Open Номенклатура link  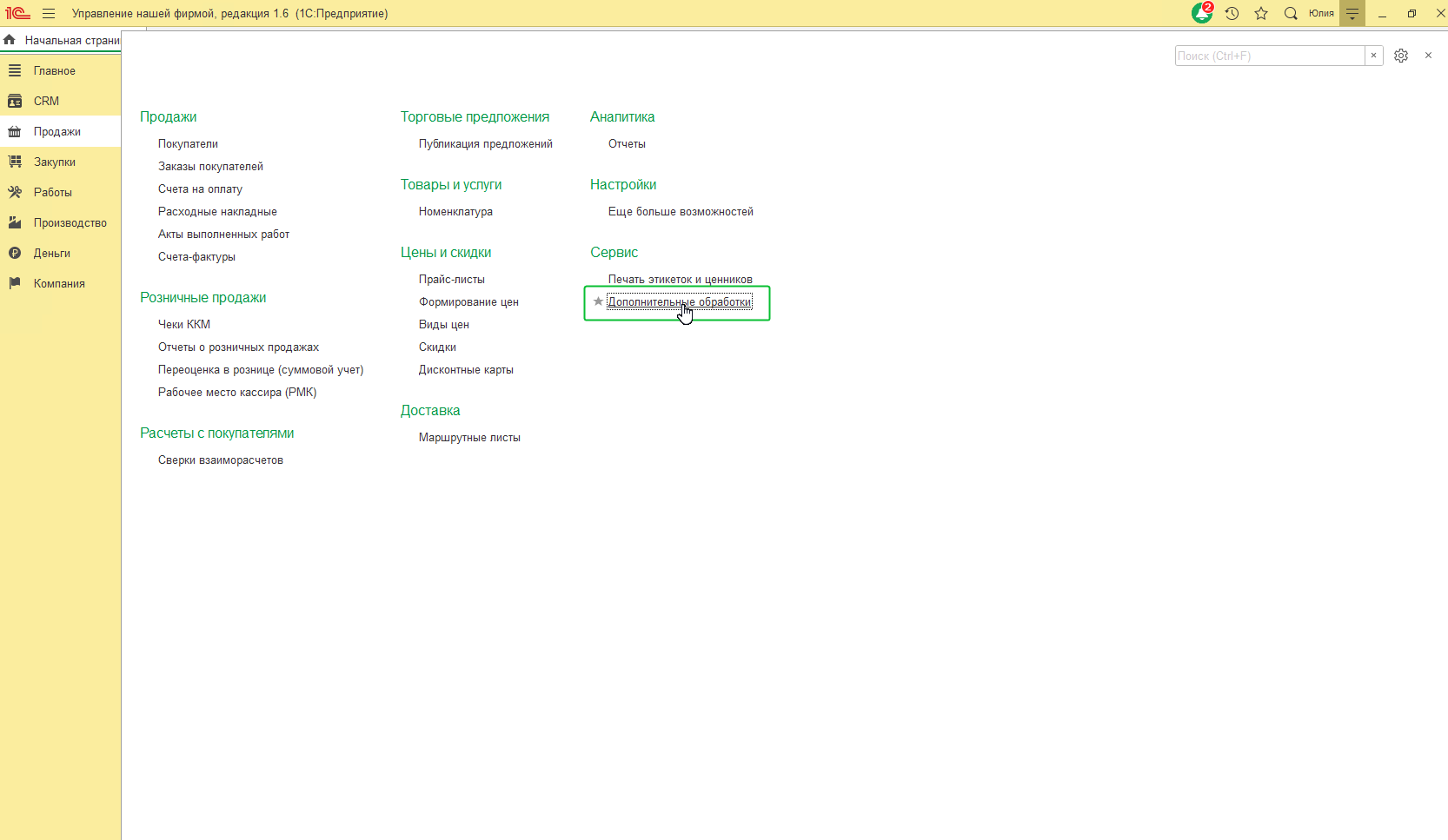[455, 211]
